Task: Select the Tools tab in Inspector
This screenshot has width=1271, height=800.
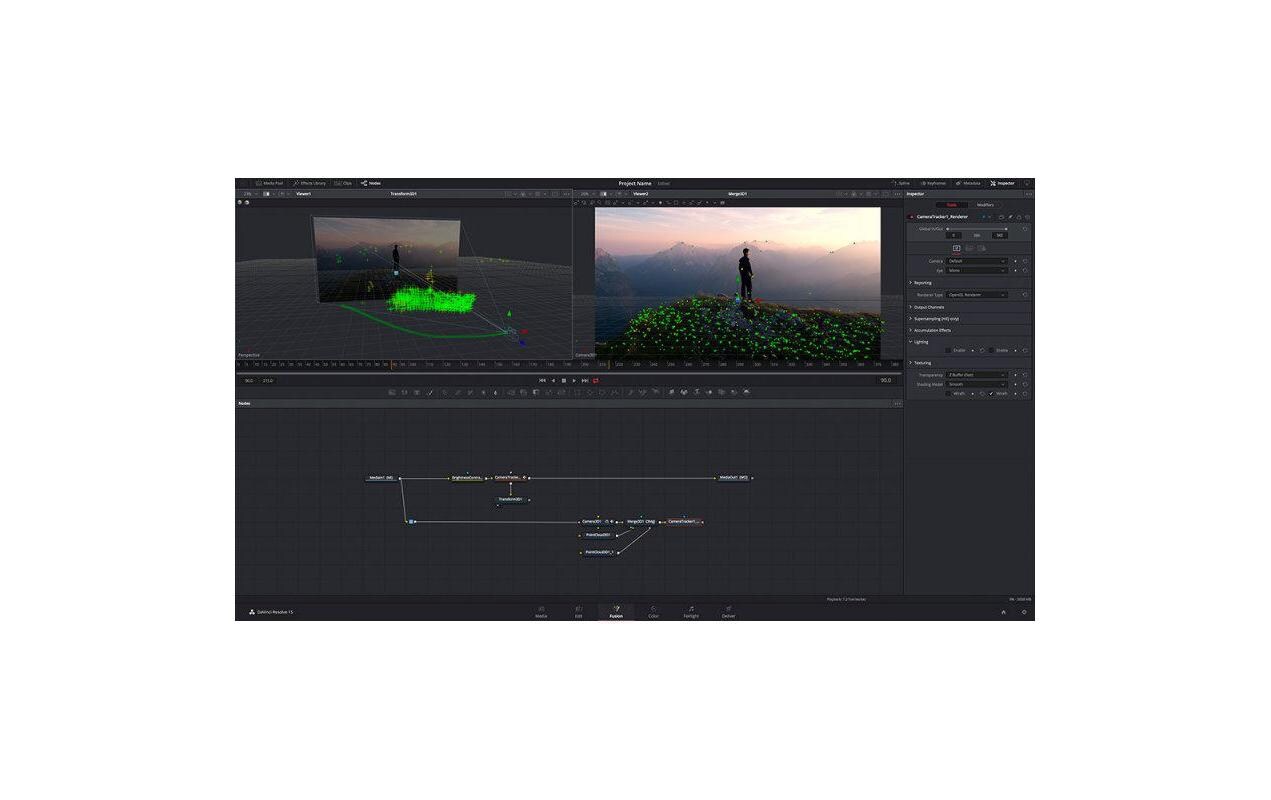Action: tap(951, 205)
